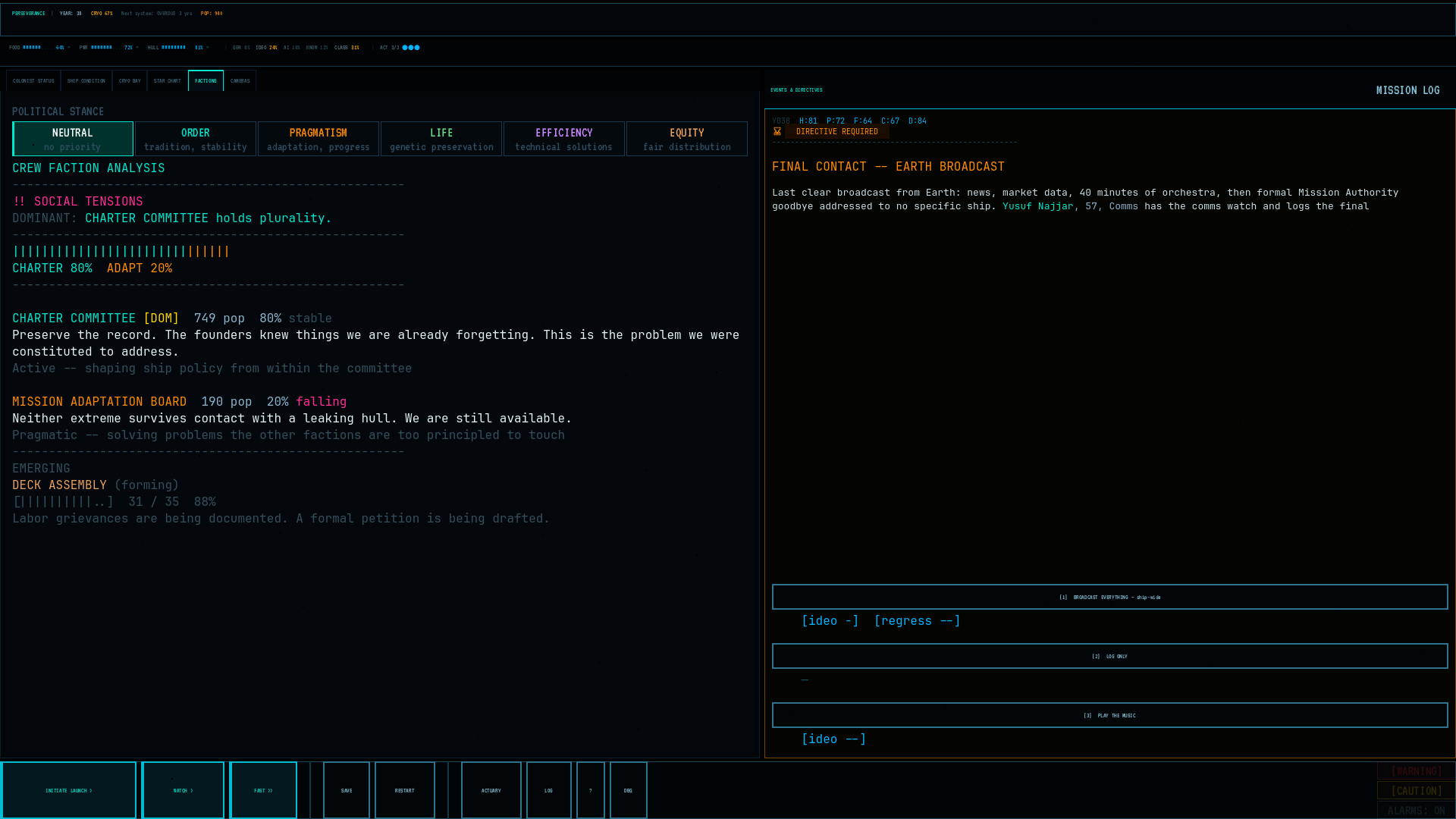Click the Warning indicator
The height and width of the screenshot is (819, 1456).
pos(1416,771)
